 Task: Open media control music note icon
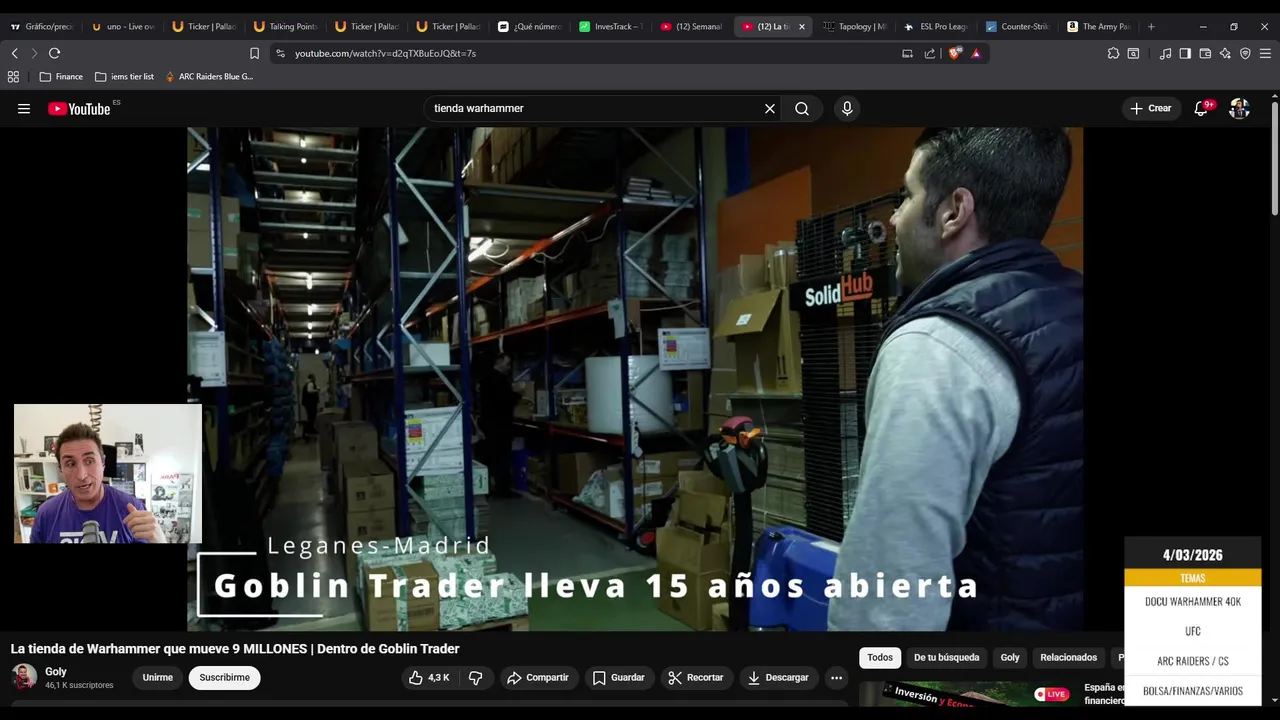click(x=1165, y=53)
